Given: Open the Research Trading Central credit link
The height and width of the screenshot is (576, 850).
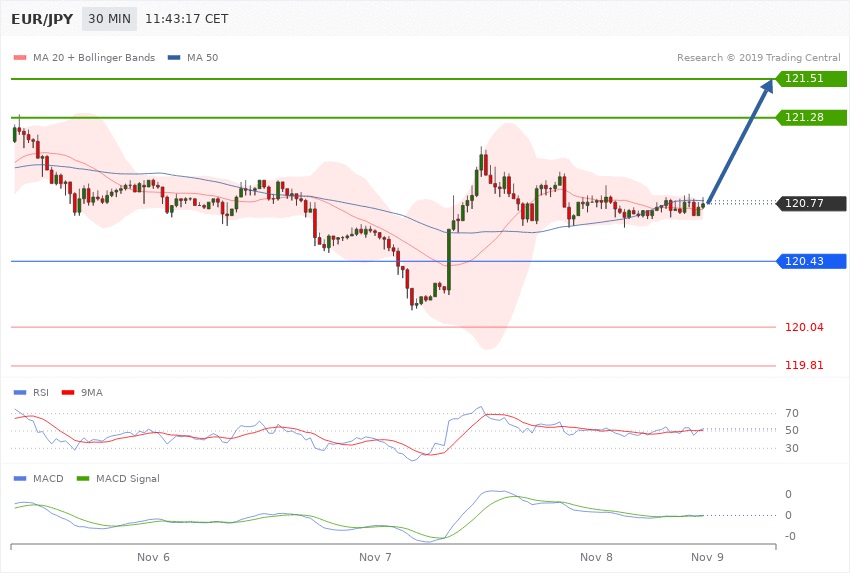Looking at the screenshot, I should click(759, 58).
